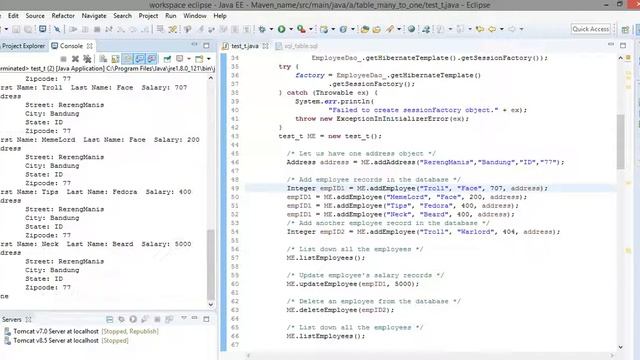Minimize the Servers view panel

pos(195,318)
